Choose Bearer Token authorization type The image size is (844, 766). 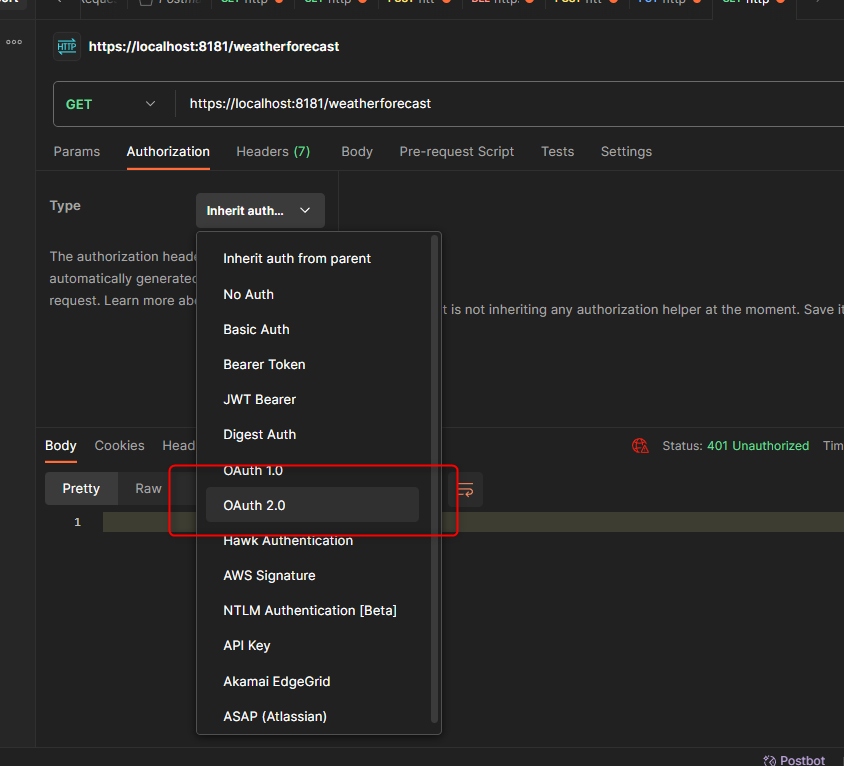tap(264, 364)
